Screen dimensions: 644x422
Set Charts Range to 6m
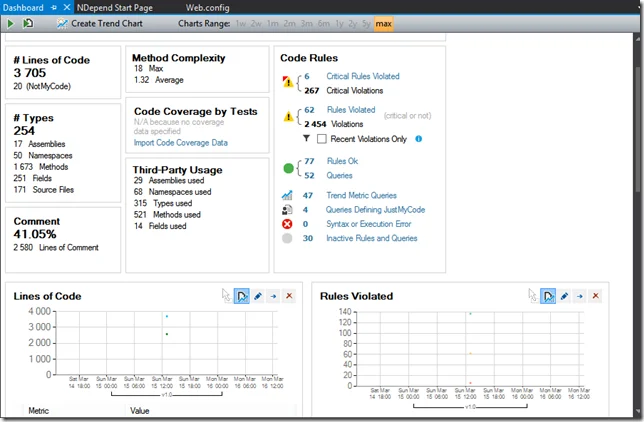tap(324, 24)
